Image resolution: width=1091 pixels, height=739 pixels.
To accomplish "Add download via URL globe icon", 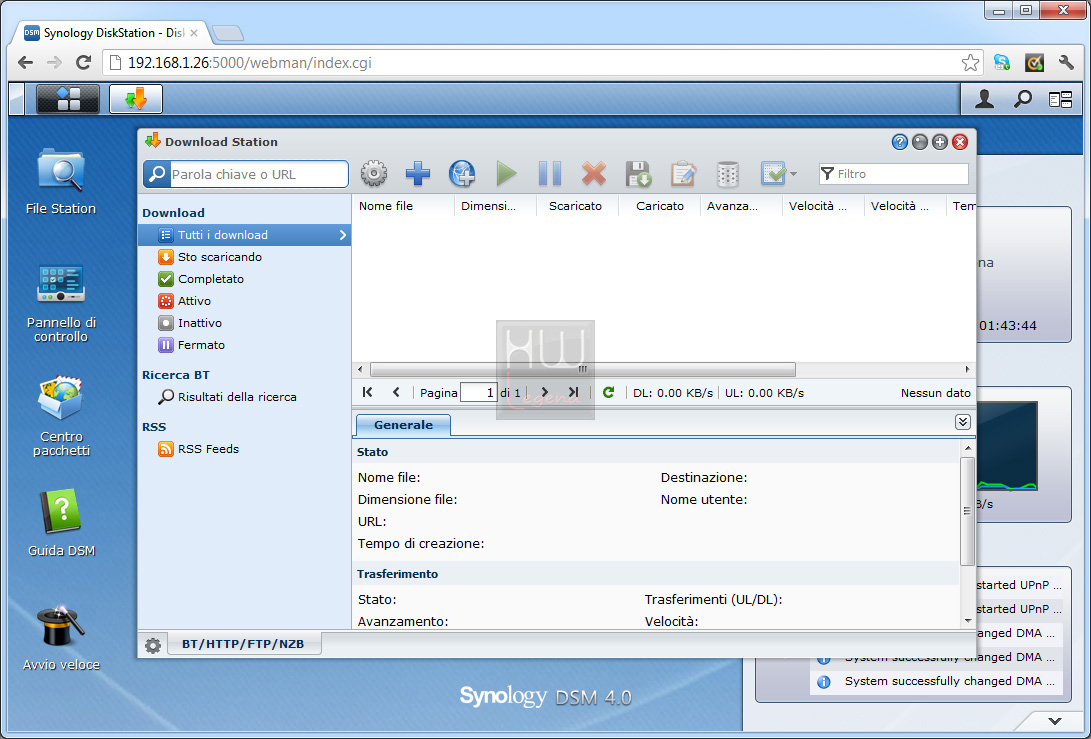I will (462, 173).
